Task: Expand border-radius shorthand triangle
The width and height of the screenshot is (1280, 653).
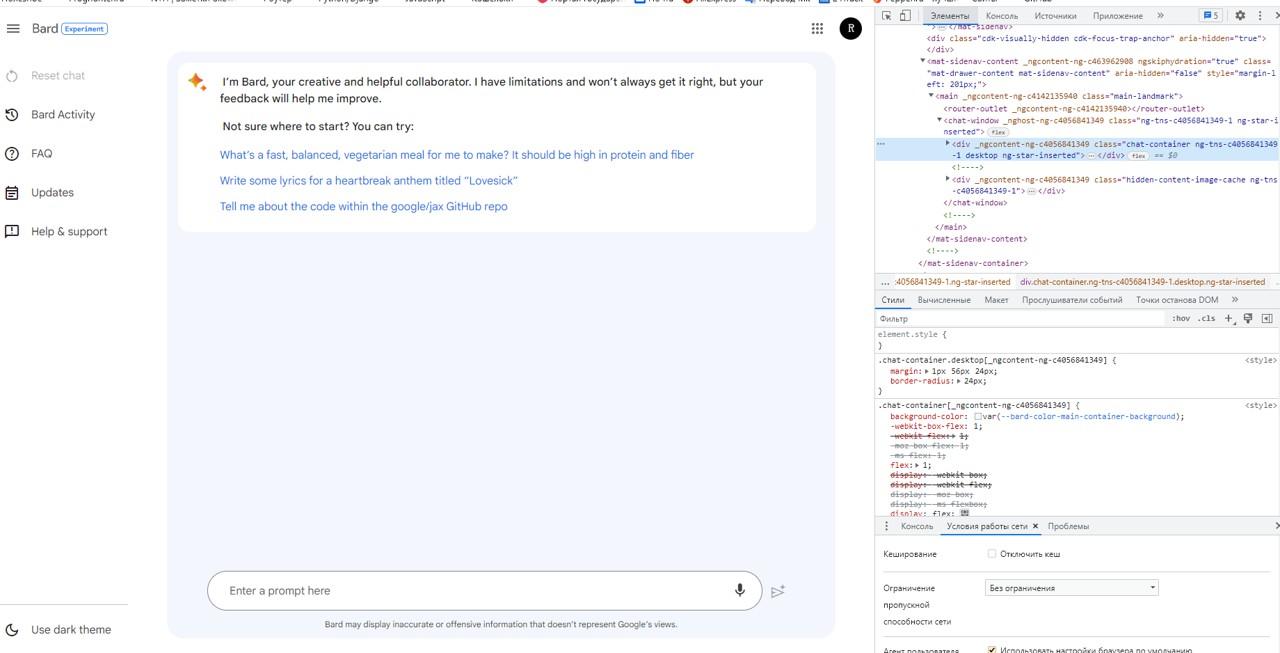Action: (959, 381)
